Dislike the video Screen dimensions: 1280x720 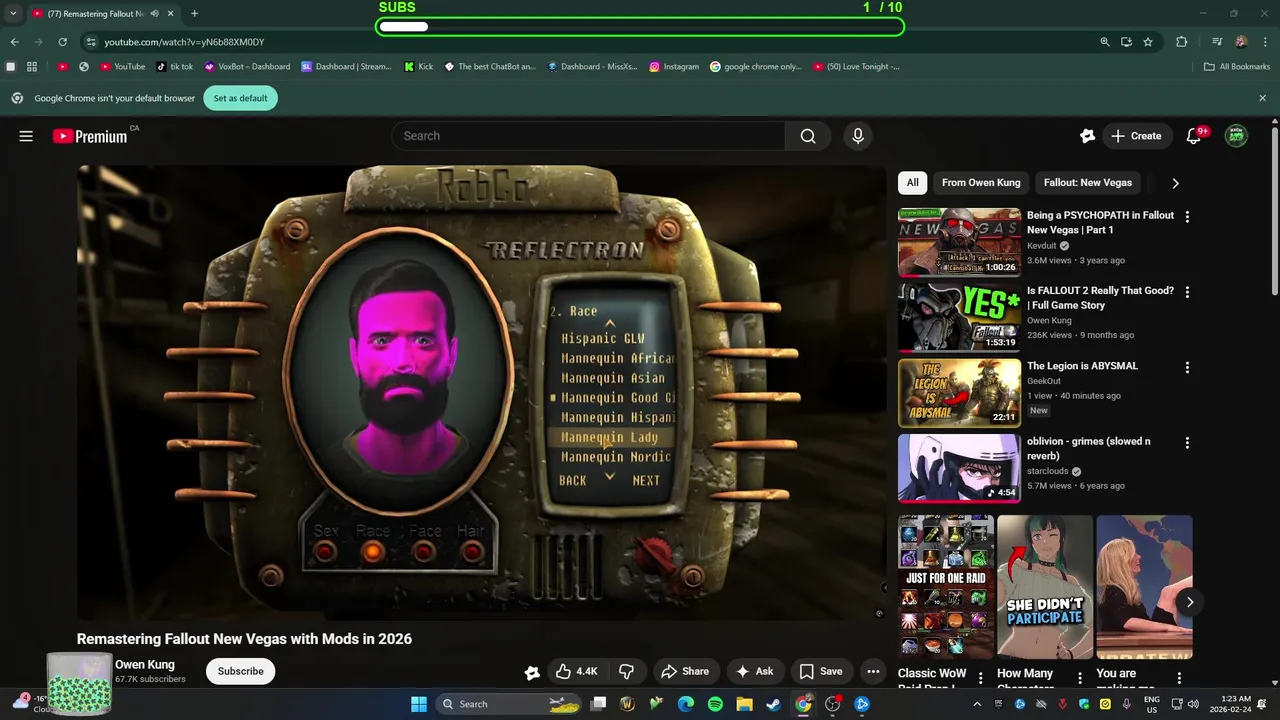(x=627, y=671)
